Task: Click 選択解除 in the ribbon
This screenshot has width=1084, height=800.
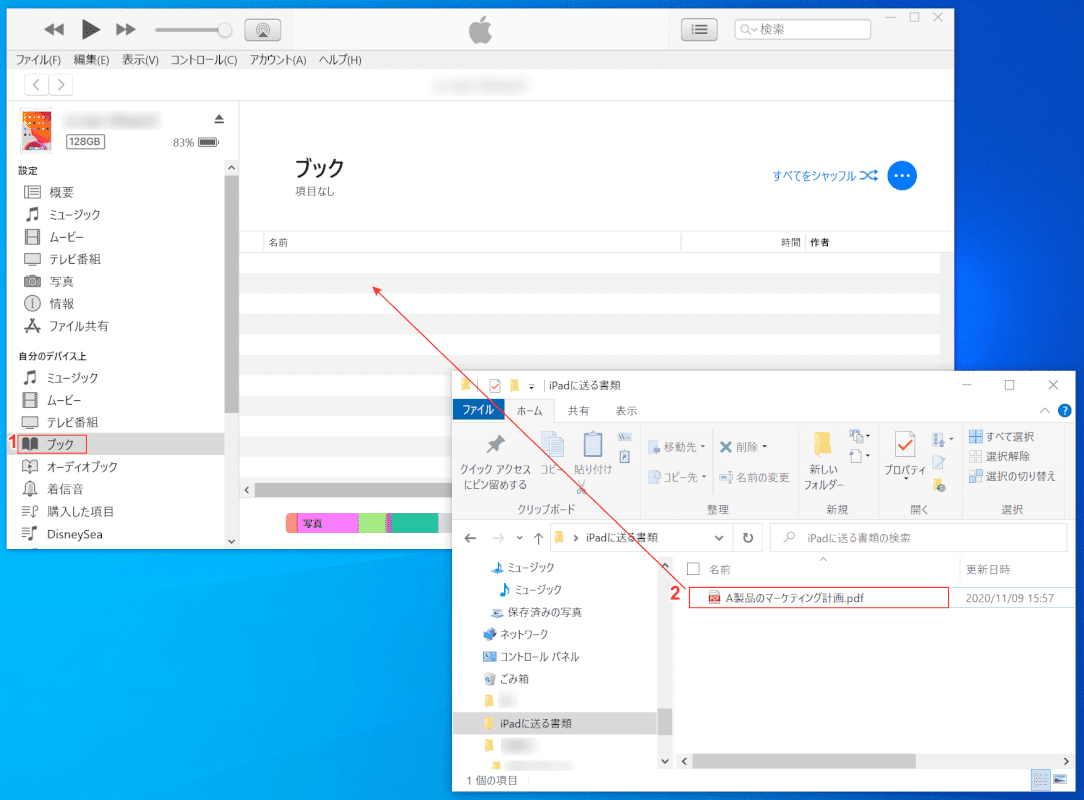Action: [x=1000, y=456]
